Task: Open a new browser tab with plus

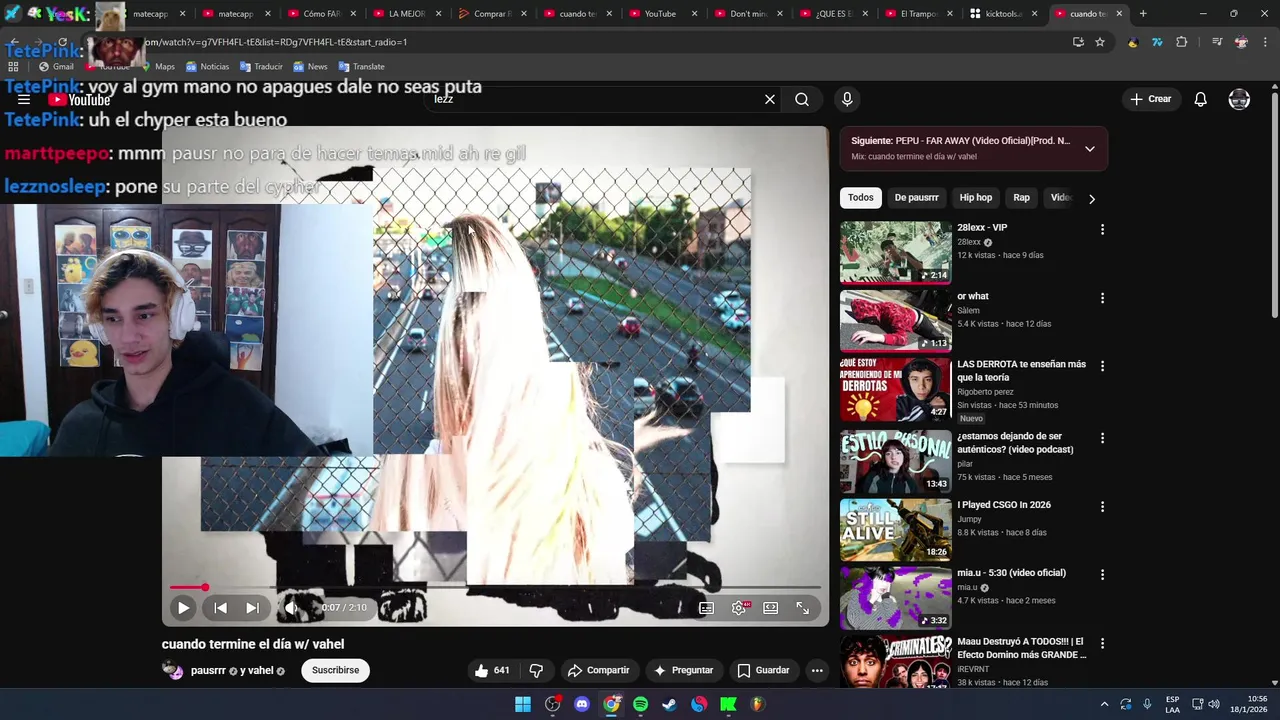Action: [x=1143, y=14]
